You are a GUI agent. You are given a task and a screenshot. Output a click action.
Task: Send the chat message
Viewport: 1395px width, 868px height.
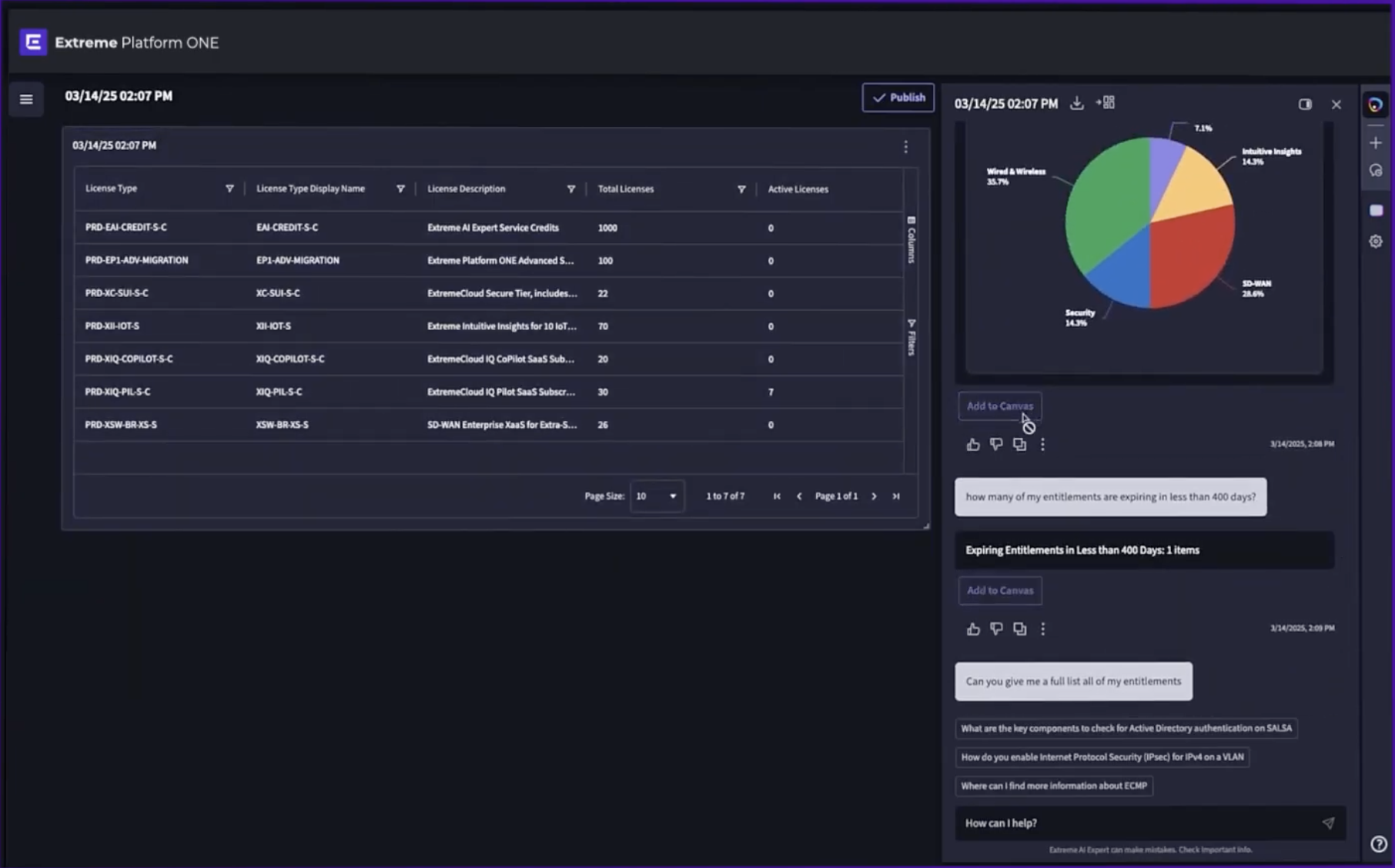[1328, 823]
